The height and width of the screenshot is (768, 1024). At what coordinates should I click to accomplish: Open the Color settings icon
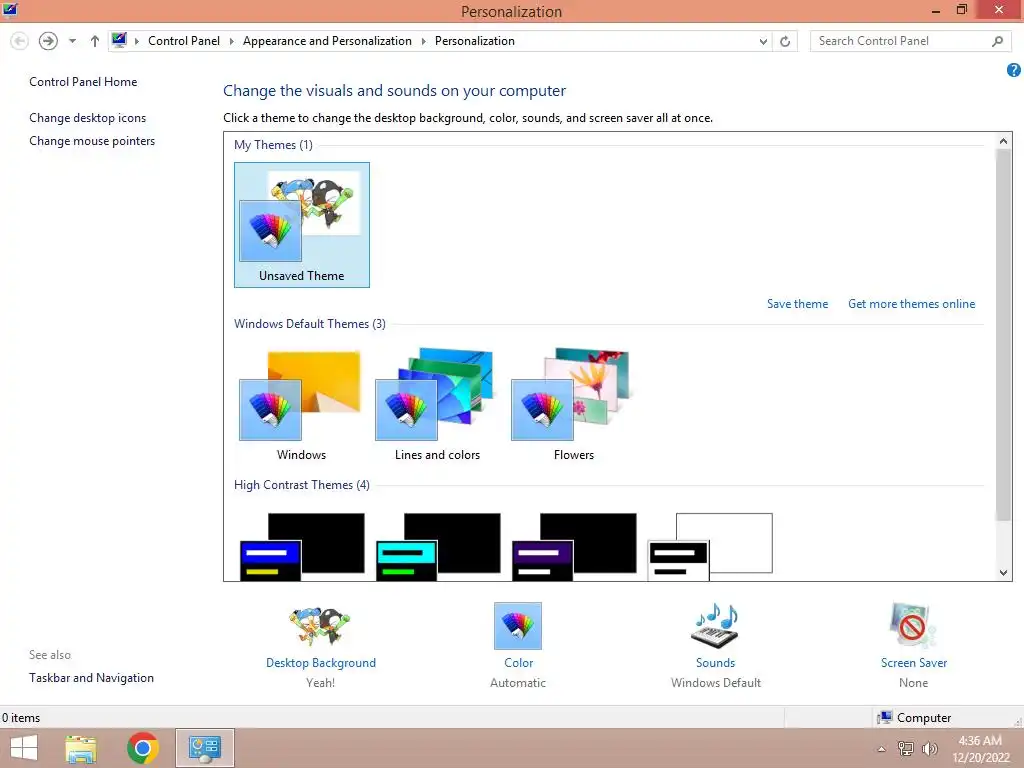click(518, 626)
